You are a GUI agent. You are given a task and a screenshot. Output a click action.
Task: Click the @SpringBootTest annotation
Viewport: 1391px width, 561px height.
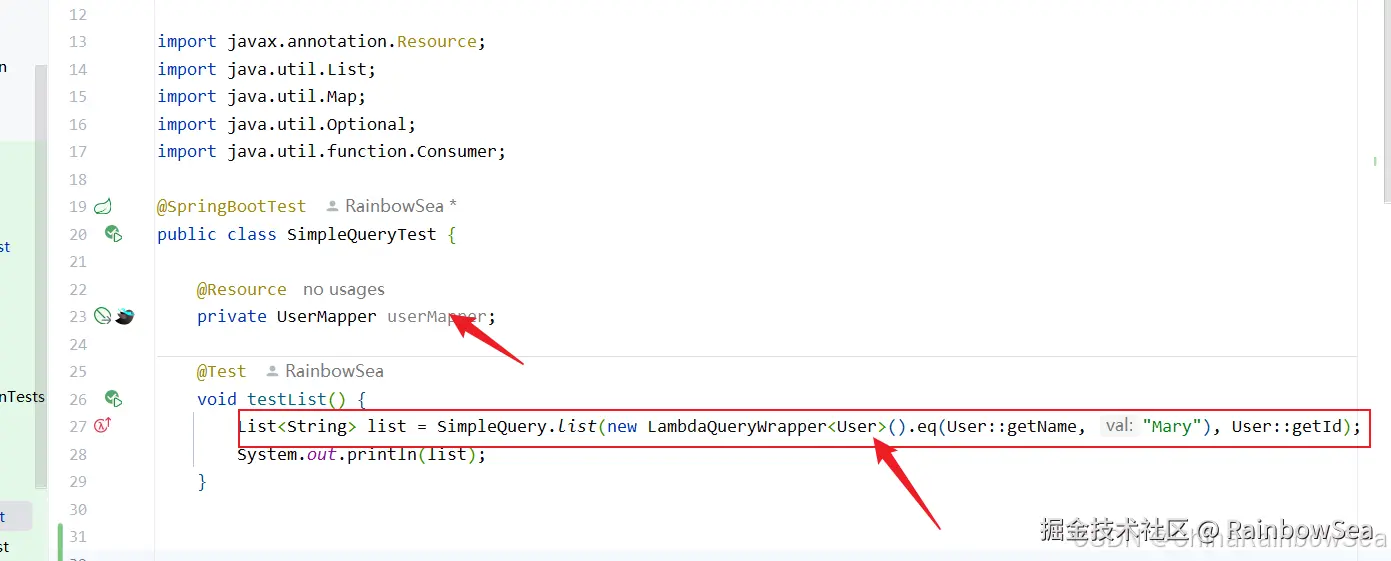[x=231, y=206]
